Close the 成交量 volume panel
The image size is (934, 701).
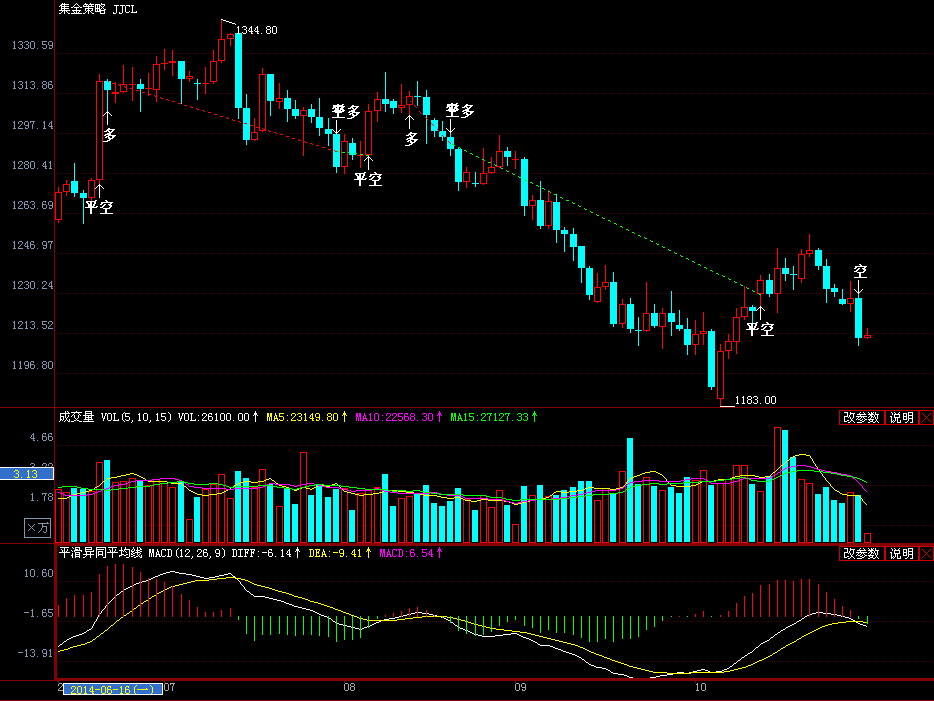pos(925,417)
